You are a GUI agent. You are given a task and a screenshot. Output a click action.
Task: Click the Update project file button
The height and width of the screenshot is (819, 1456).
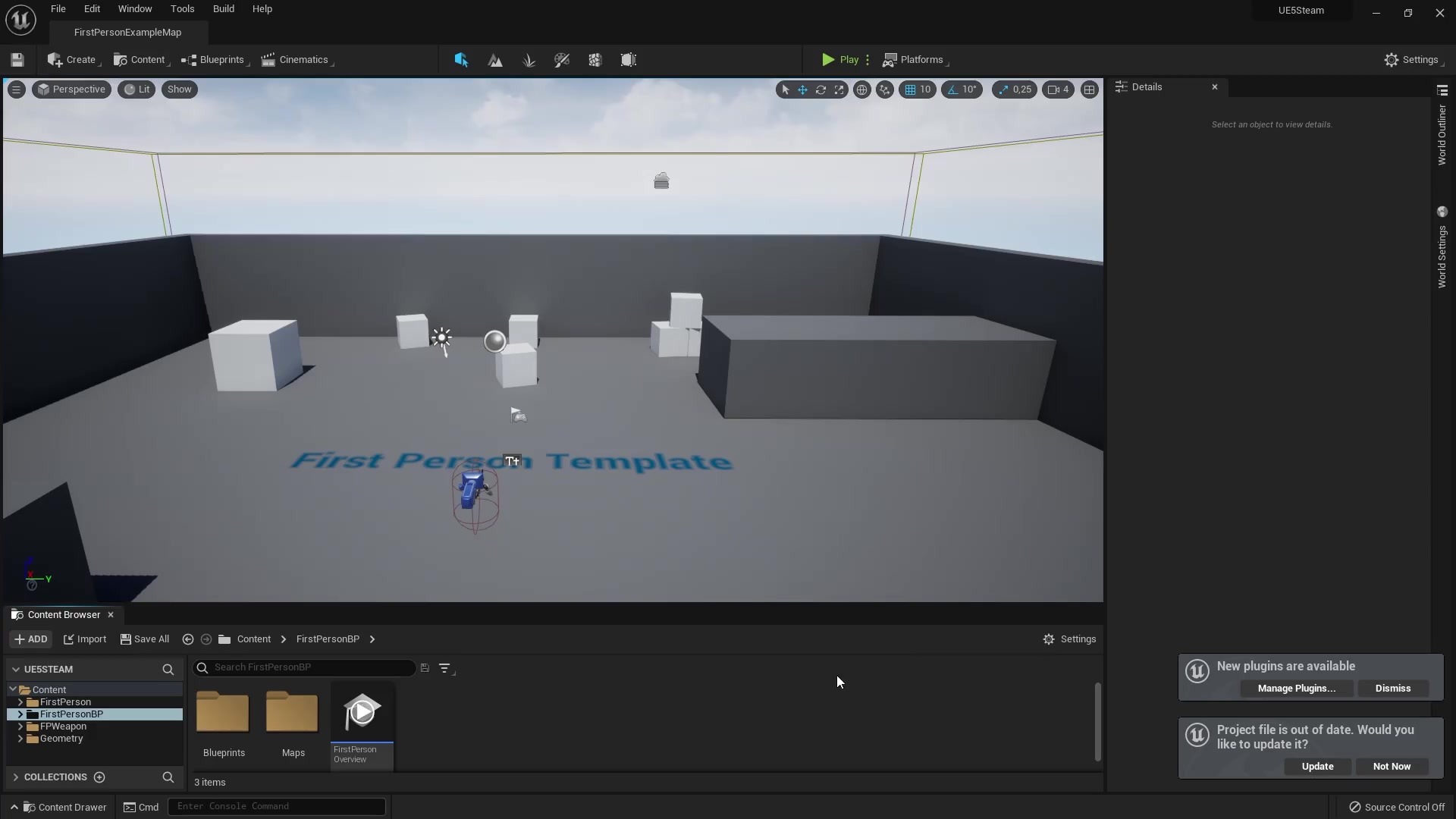[1317, 767]
